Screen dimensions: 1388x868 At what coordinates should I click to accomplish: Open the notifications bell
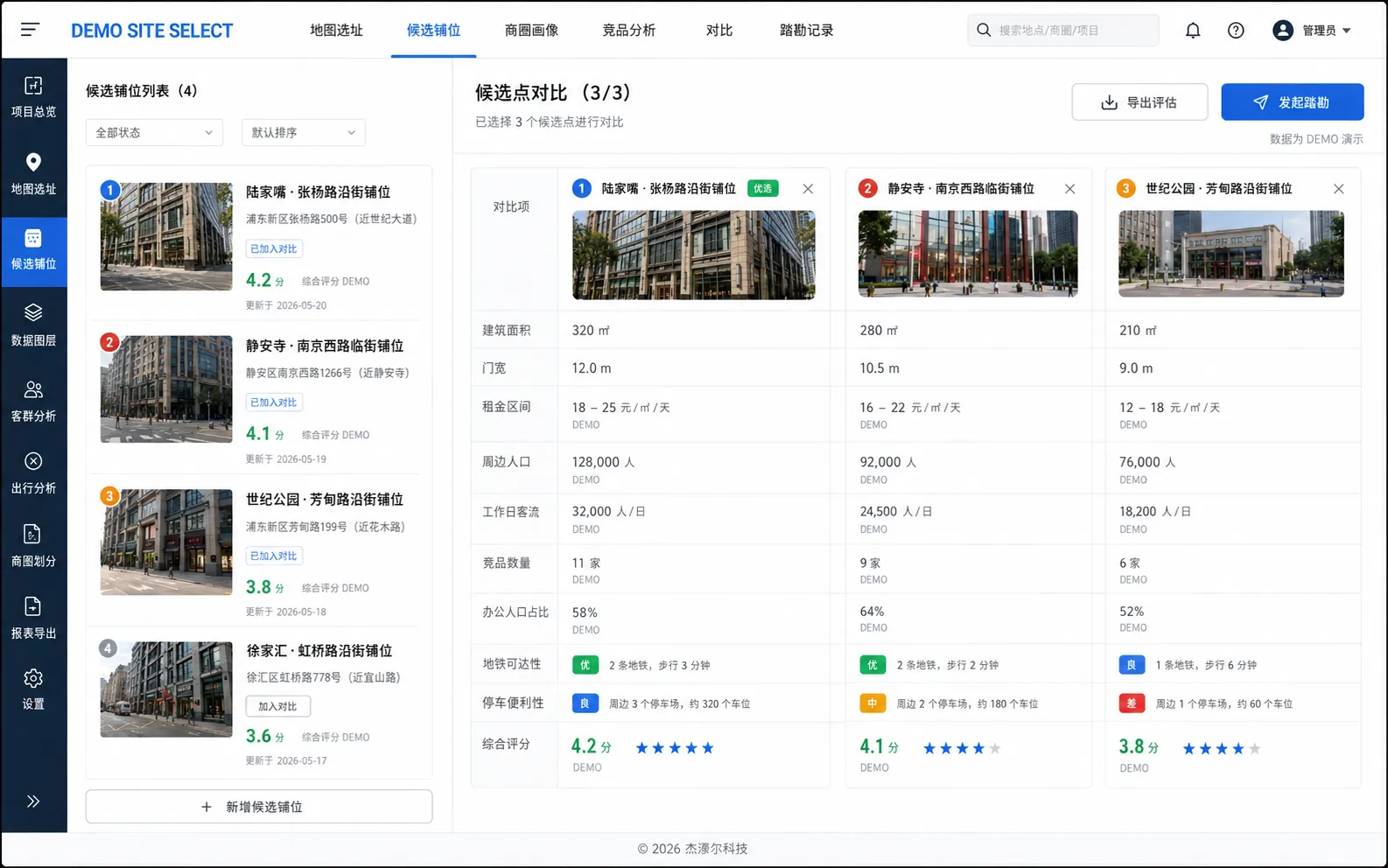pos(1193,31)
